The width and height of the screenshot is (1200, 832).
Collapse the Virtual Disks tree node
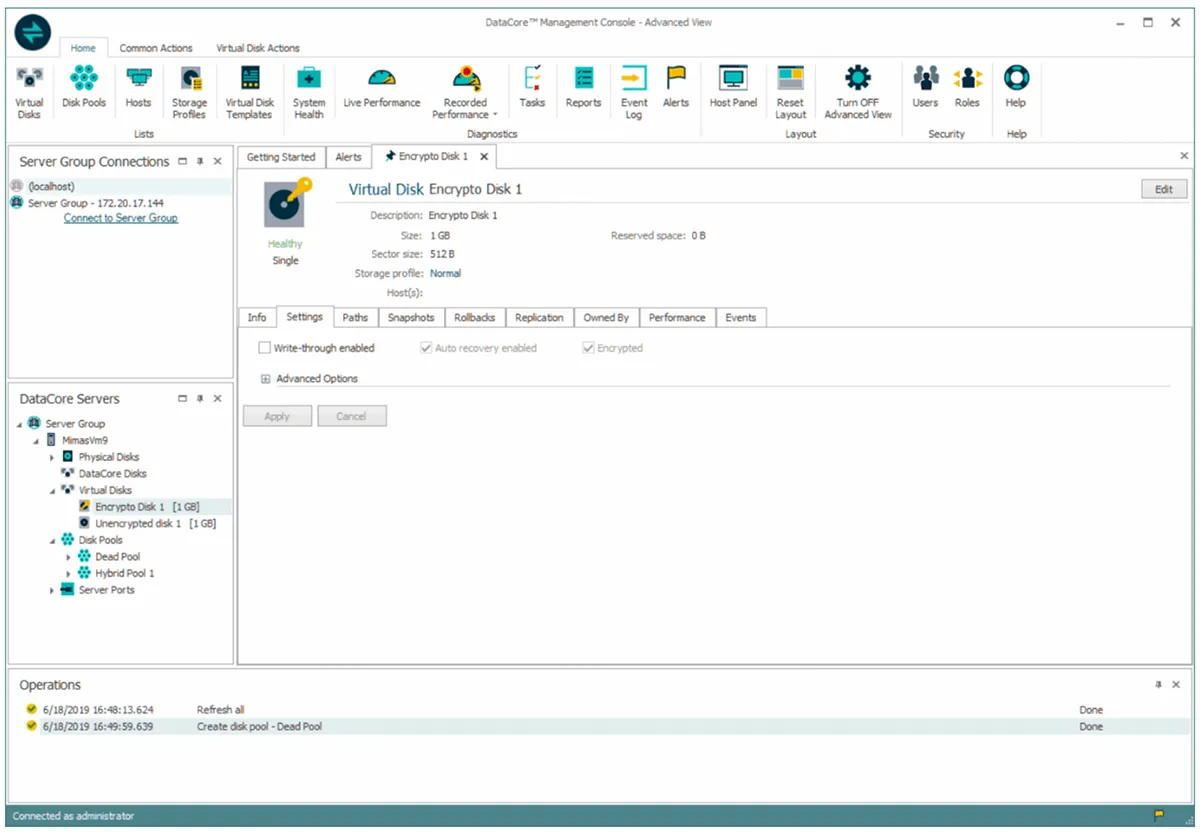(52, 490)
